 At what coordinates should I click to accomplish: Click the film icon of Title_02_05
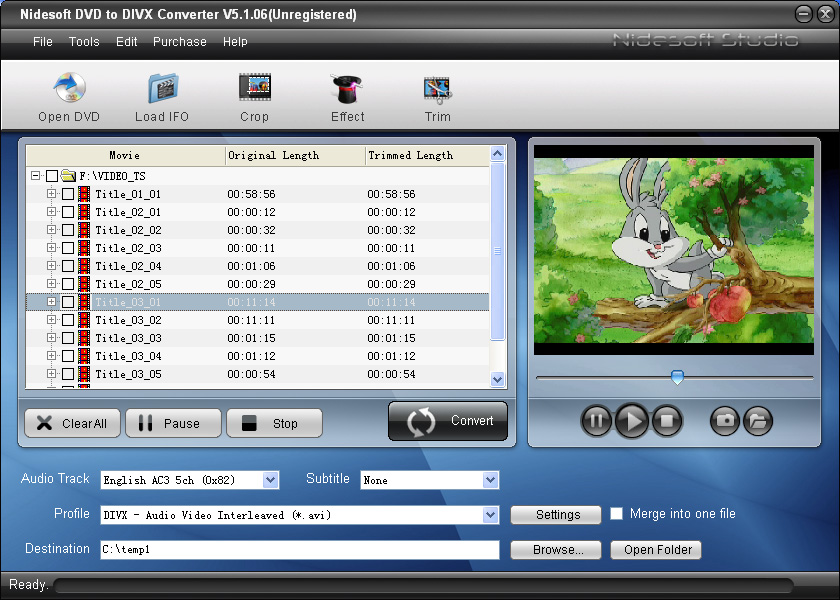tap(84, 284)
